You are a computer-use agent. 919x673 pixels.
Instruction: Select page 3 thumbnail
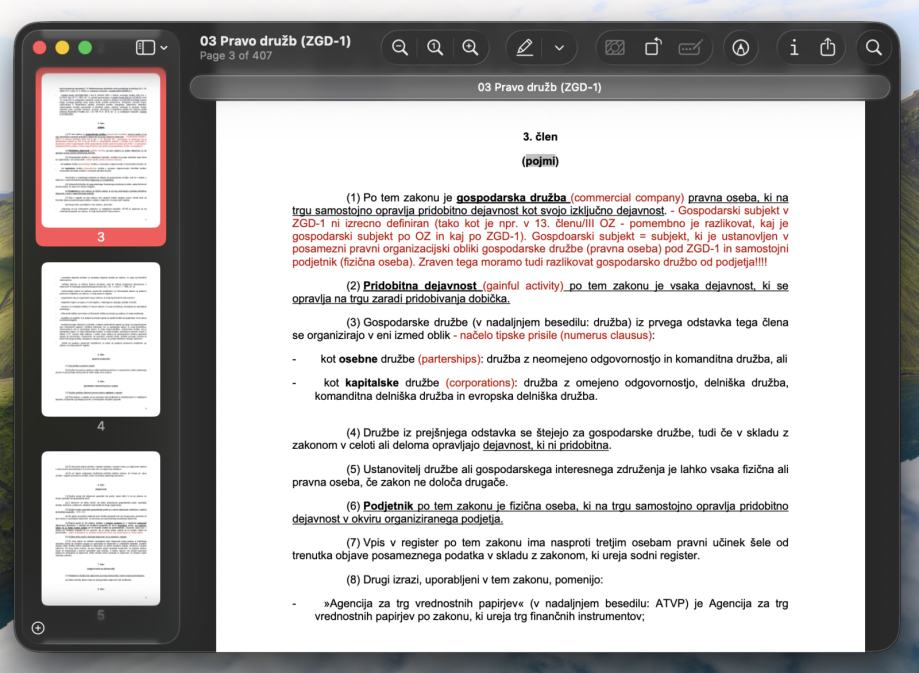click(101, 149)
